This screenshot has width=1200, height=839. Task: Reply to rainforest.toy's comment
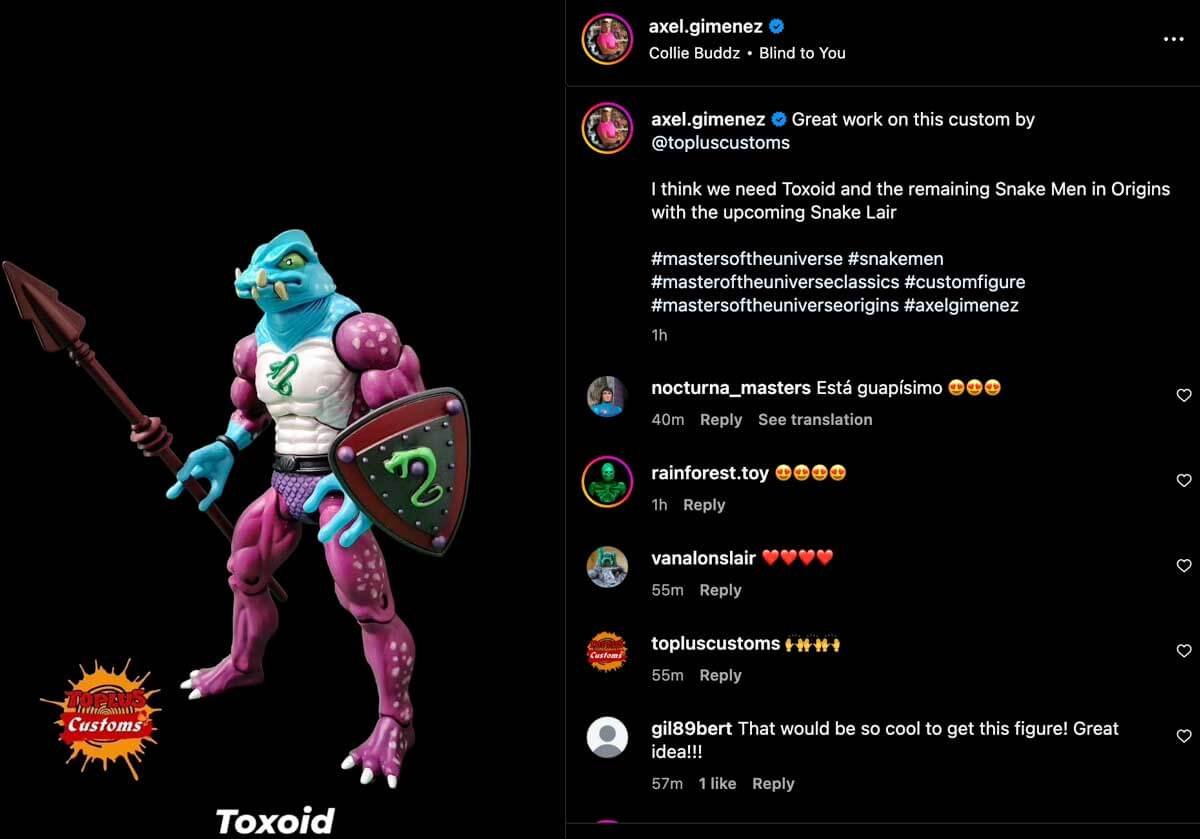click(704, 505)
